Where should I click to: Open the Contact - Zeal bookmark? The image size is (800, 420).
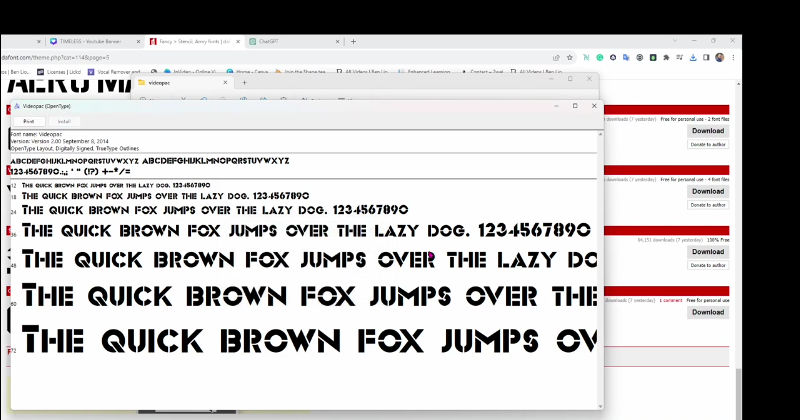(482, 72)
